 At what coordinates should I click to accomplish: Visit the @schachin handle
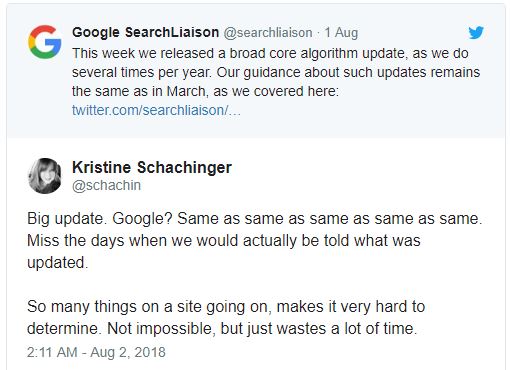(x=106, y=185)
